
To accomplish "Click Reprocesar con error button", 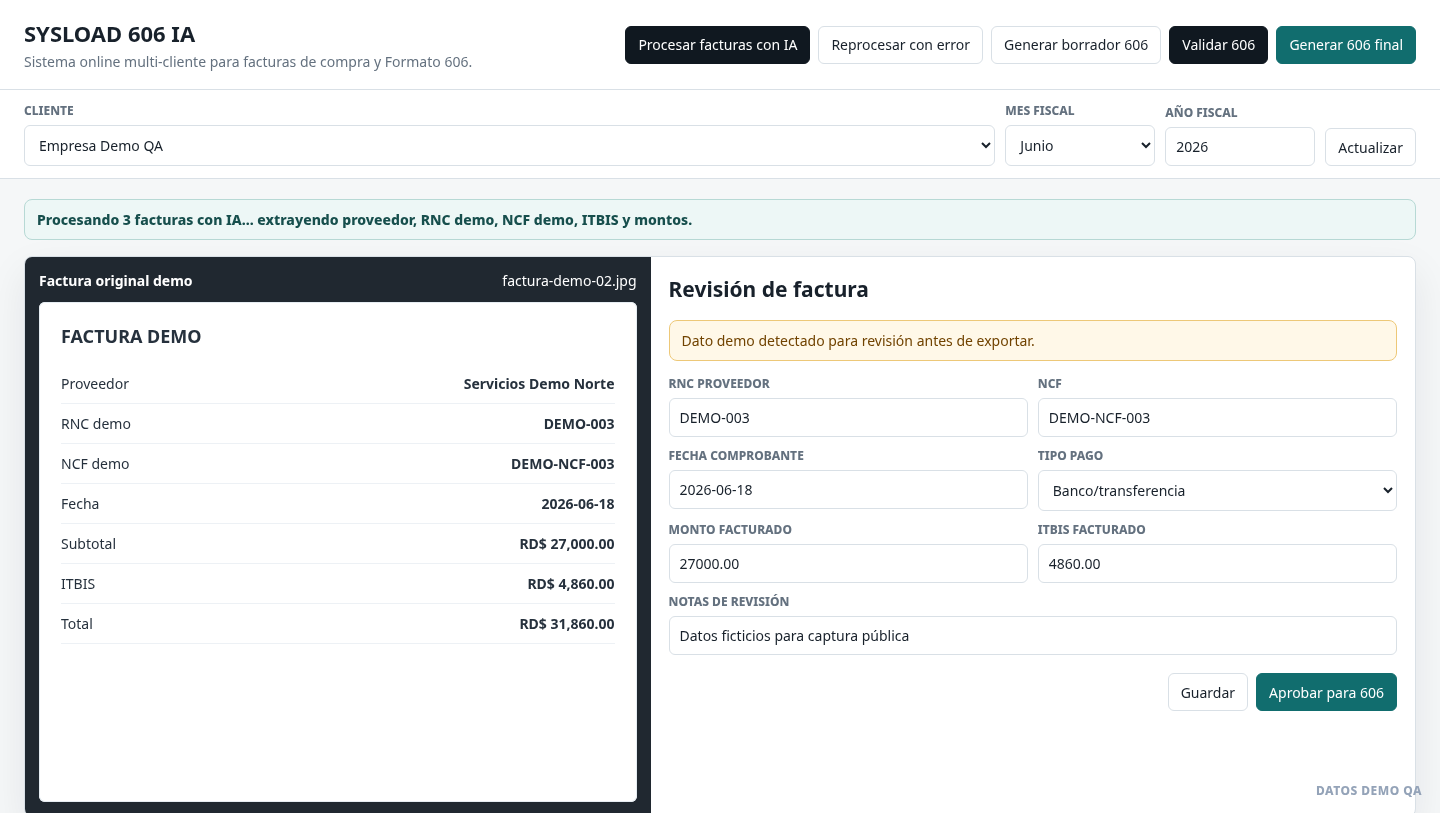I will point(900,45).
